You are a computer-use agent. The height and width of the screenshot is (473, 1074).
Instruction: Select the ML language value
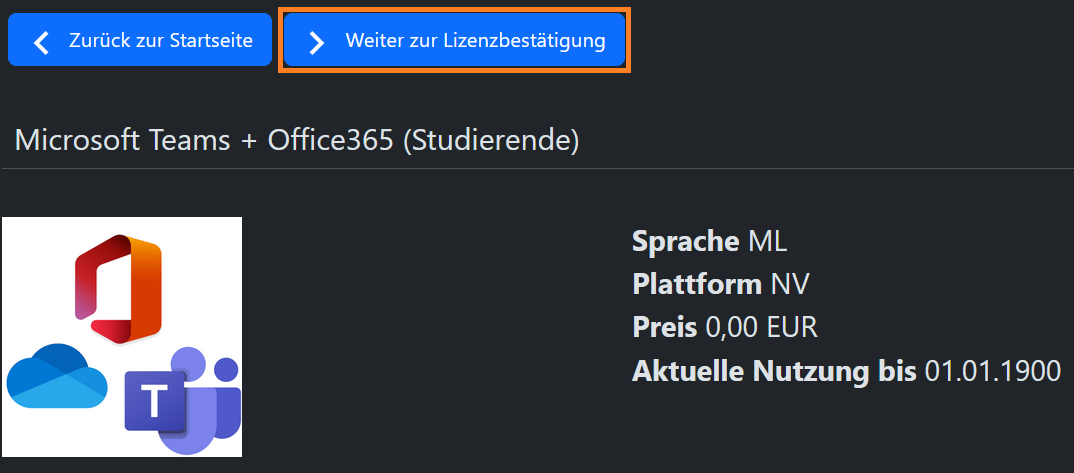tap(768, 241)
